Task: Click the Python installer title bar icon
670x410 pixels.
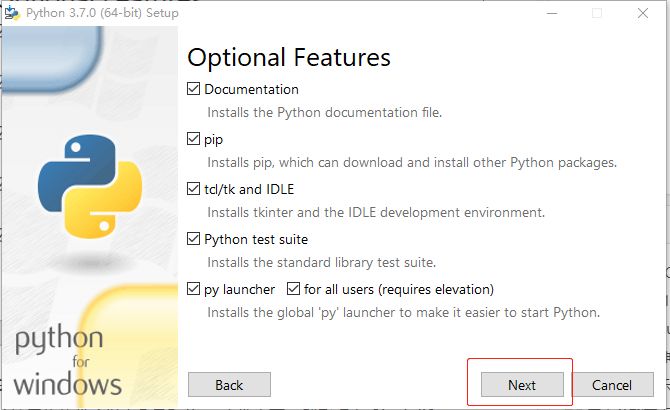Action: point(12,13)
